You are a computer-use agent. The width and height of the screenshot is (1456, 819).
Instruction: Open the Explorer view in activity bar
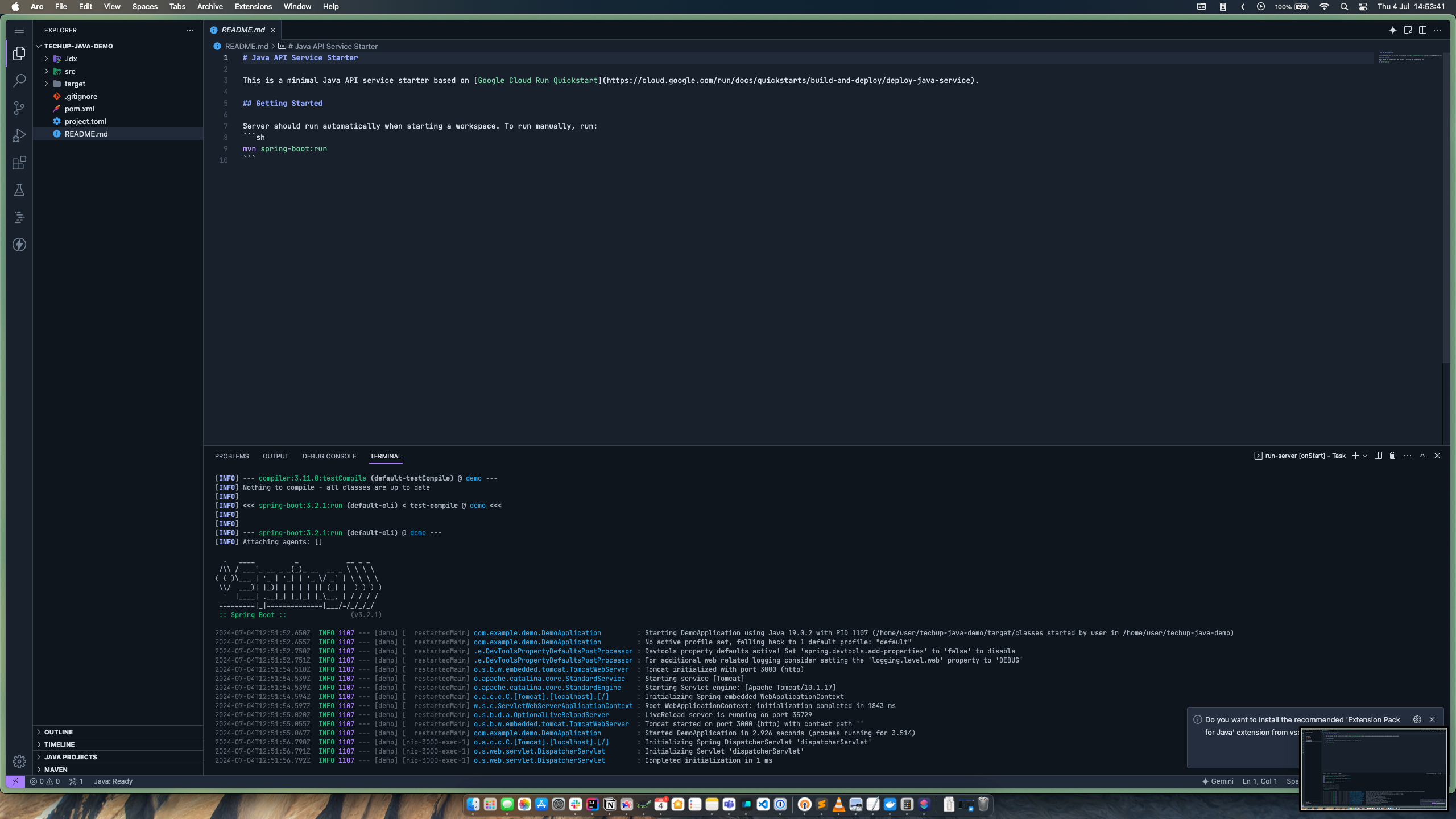pos(19,53)
